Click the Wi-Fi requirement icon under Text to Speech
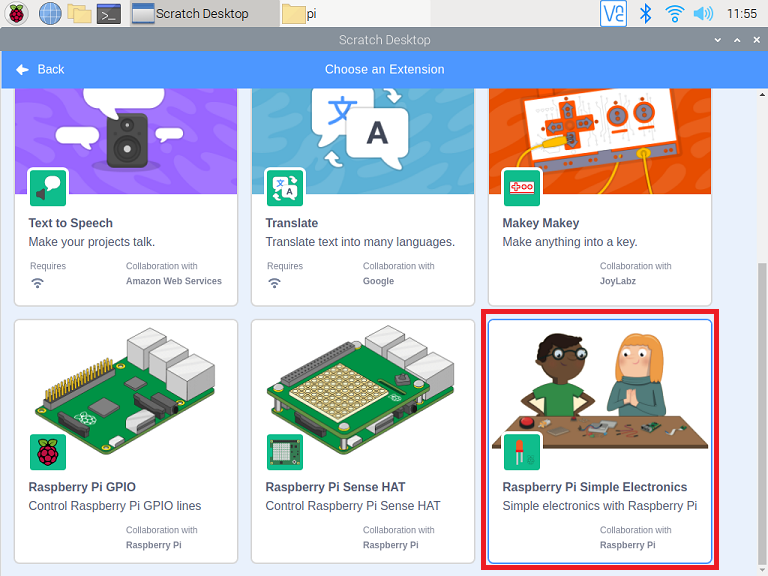Viewport: 768px width, 576px height. [x=38, y=283]
